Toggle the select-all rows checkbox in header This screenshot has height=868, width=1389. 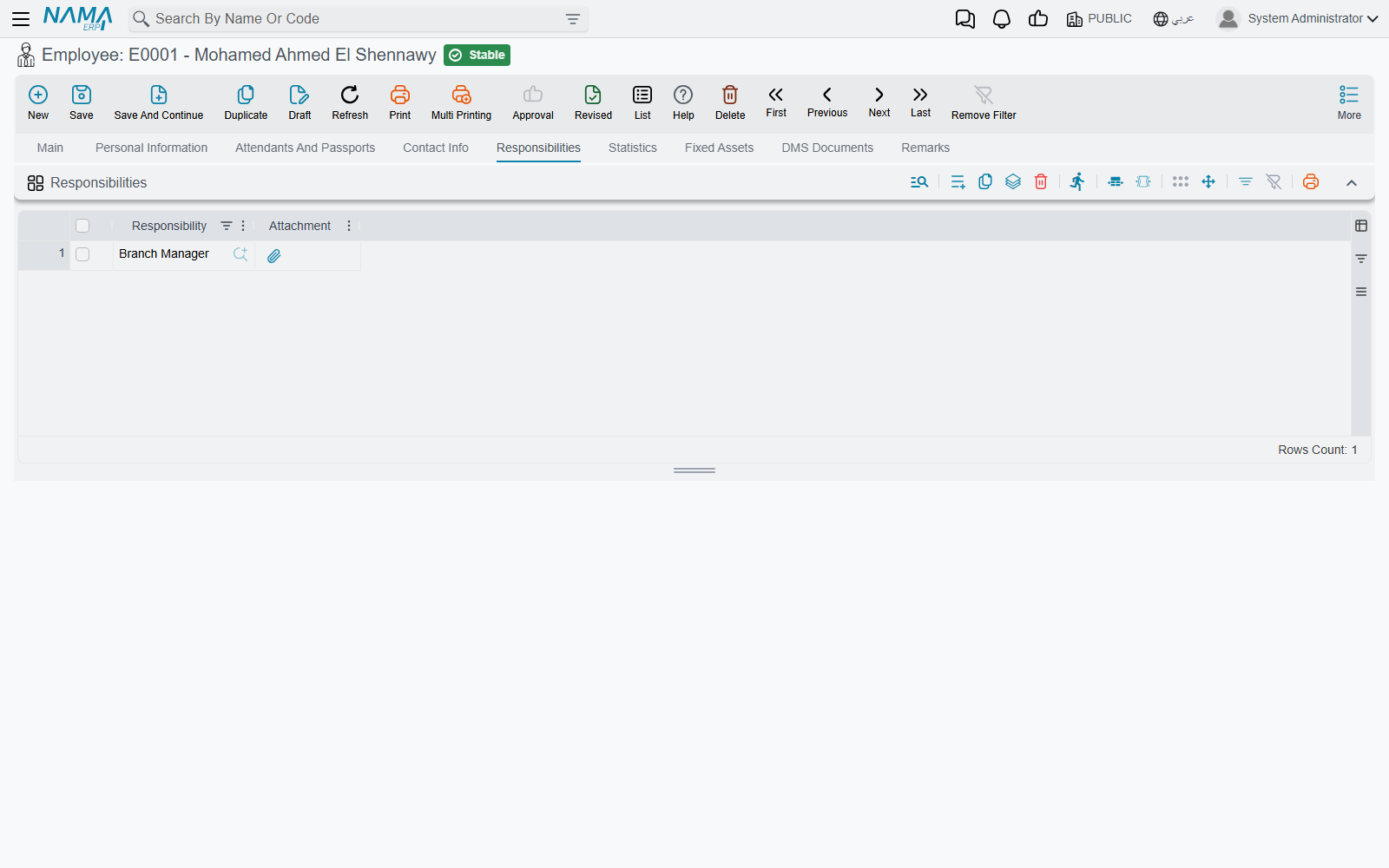(x=82, y=226)
